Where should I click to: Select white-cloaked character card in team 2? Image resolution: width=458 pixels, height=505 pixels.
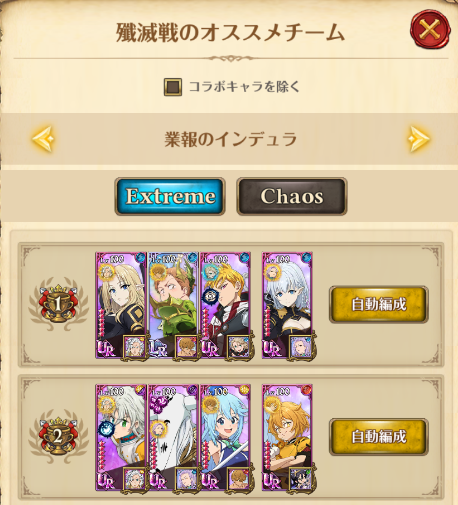[x=173, y=437]
